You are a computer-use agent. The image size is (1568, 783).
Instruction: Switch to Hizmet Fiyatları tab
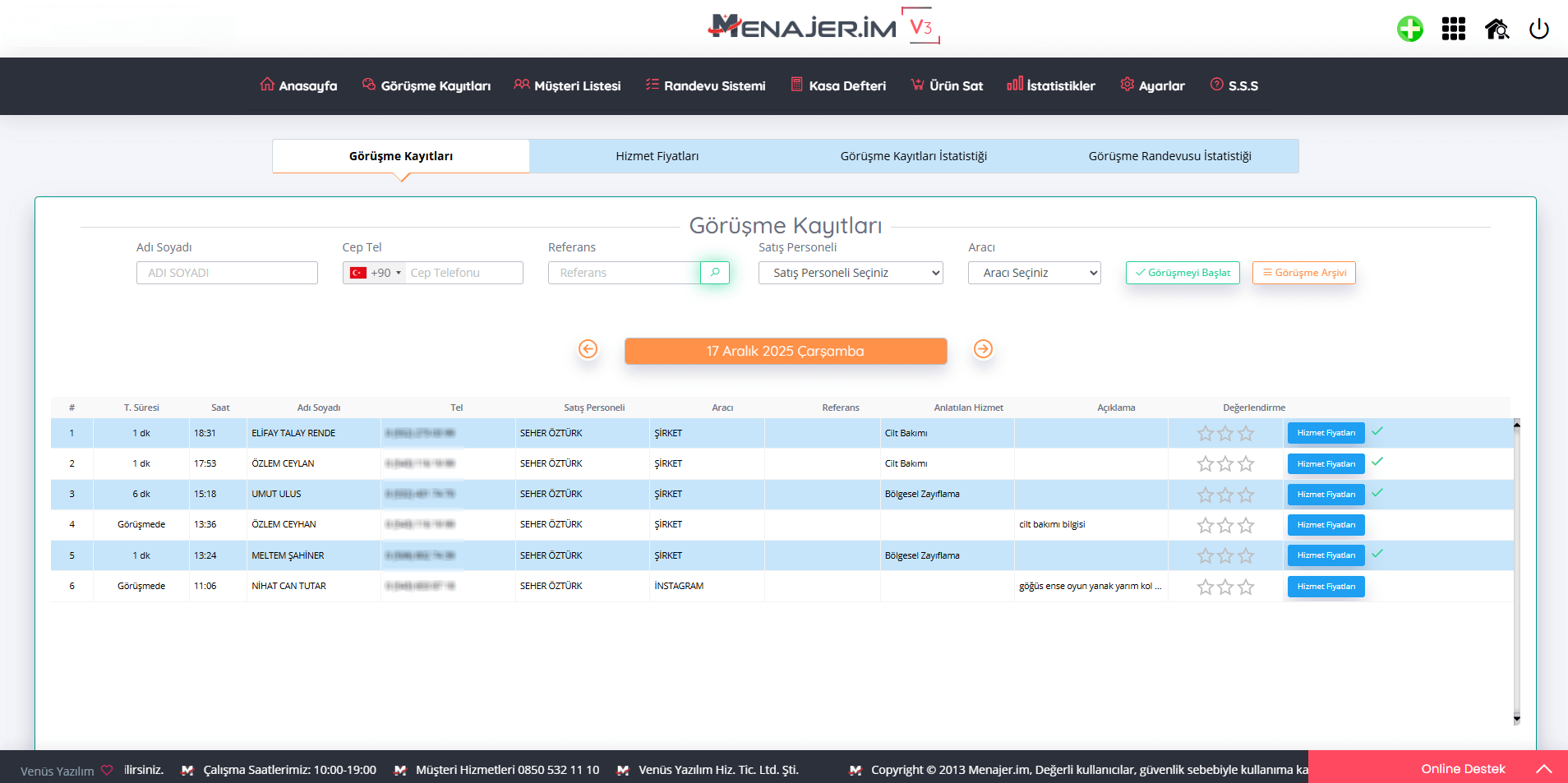click(657, 156)
